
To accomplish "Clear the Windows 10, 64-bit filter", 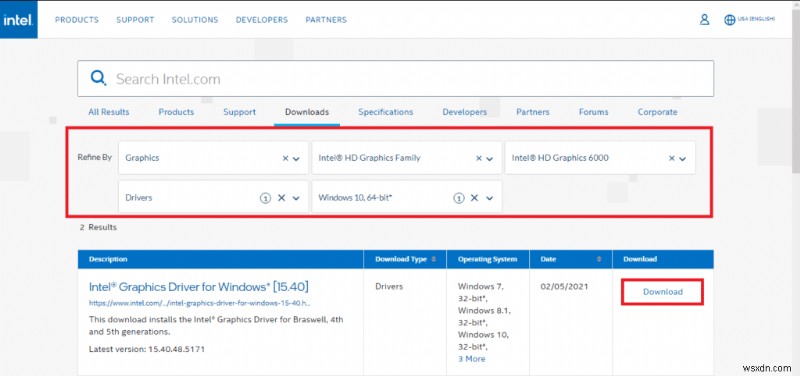I will (x=474, y=198).
